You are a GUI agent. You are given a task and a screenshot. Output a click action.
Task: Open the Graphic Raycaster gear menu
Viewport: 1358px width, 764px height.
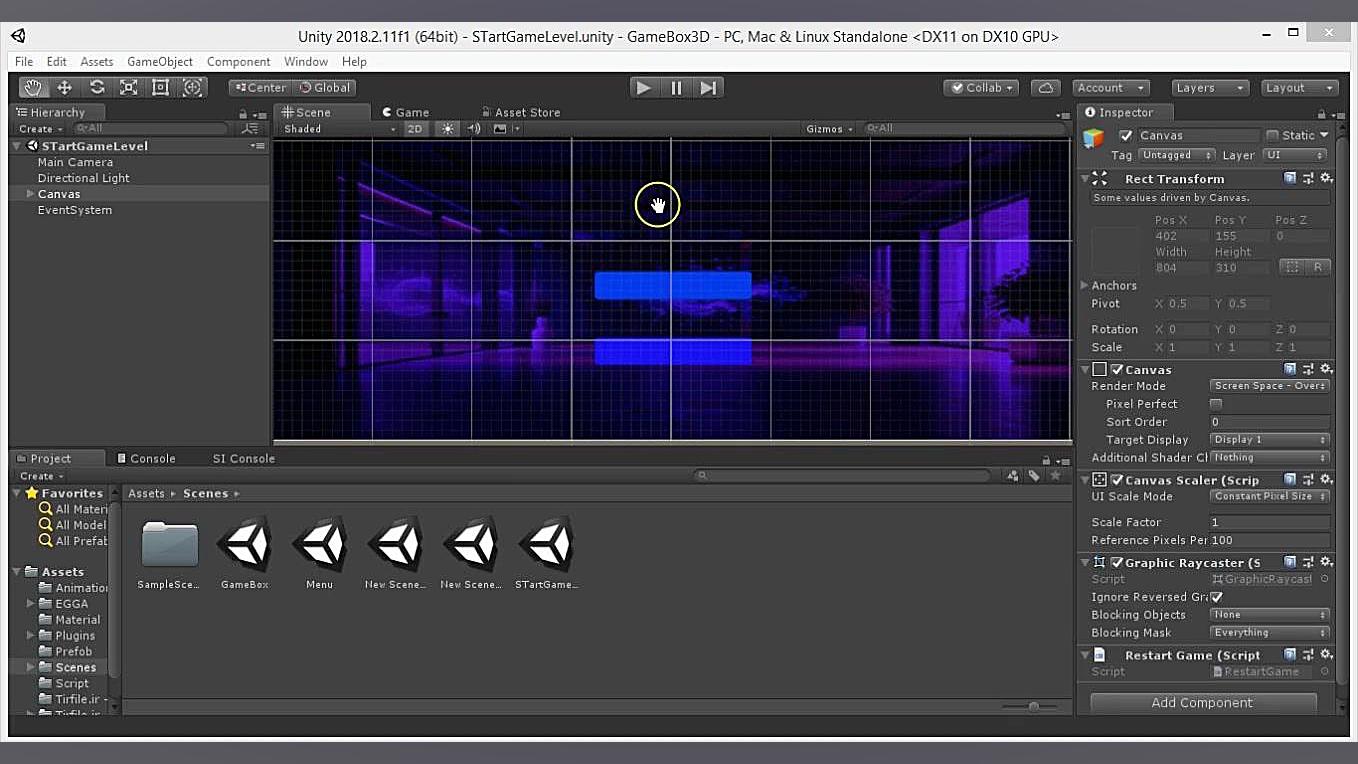[x=1326, y=562]
